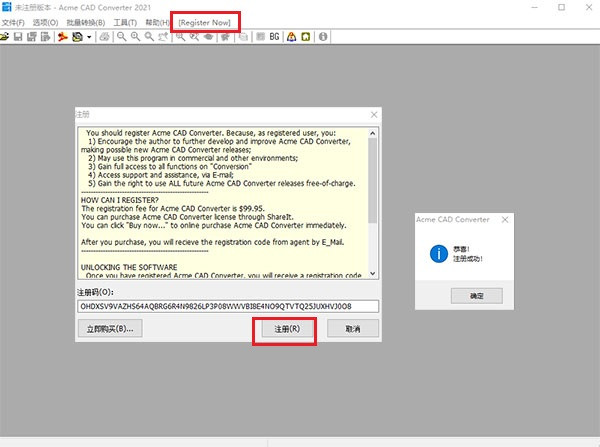Click the info icon at toolbar end
The image size is (600, 447).
[x=323, y=37]
